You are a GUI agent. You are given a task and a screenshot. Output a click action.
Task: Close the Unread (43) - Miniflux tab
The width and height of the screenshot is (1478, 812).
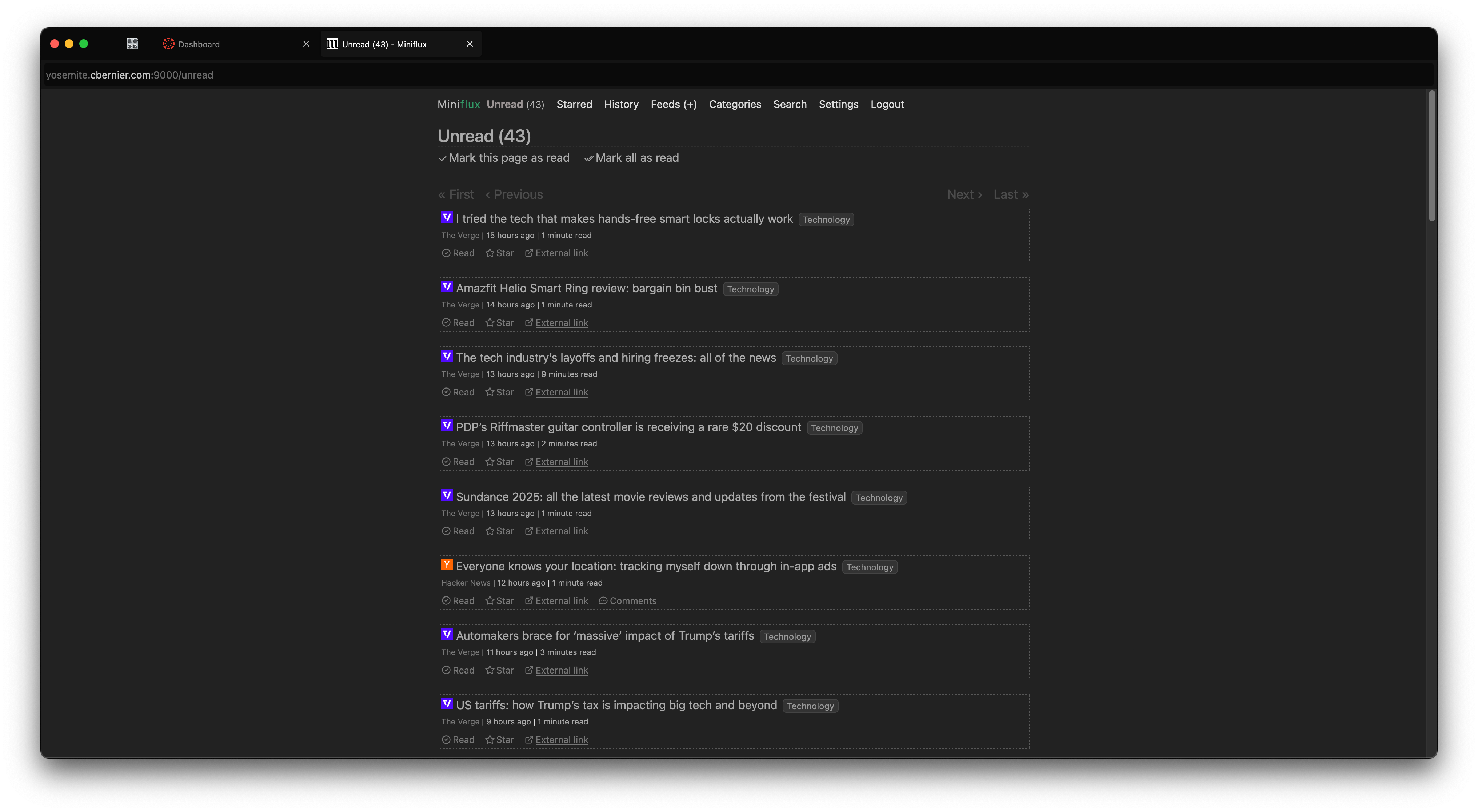[470, 44]
